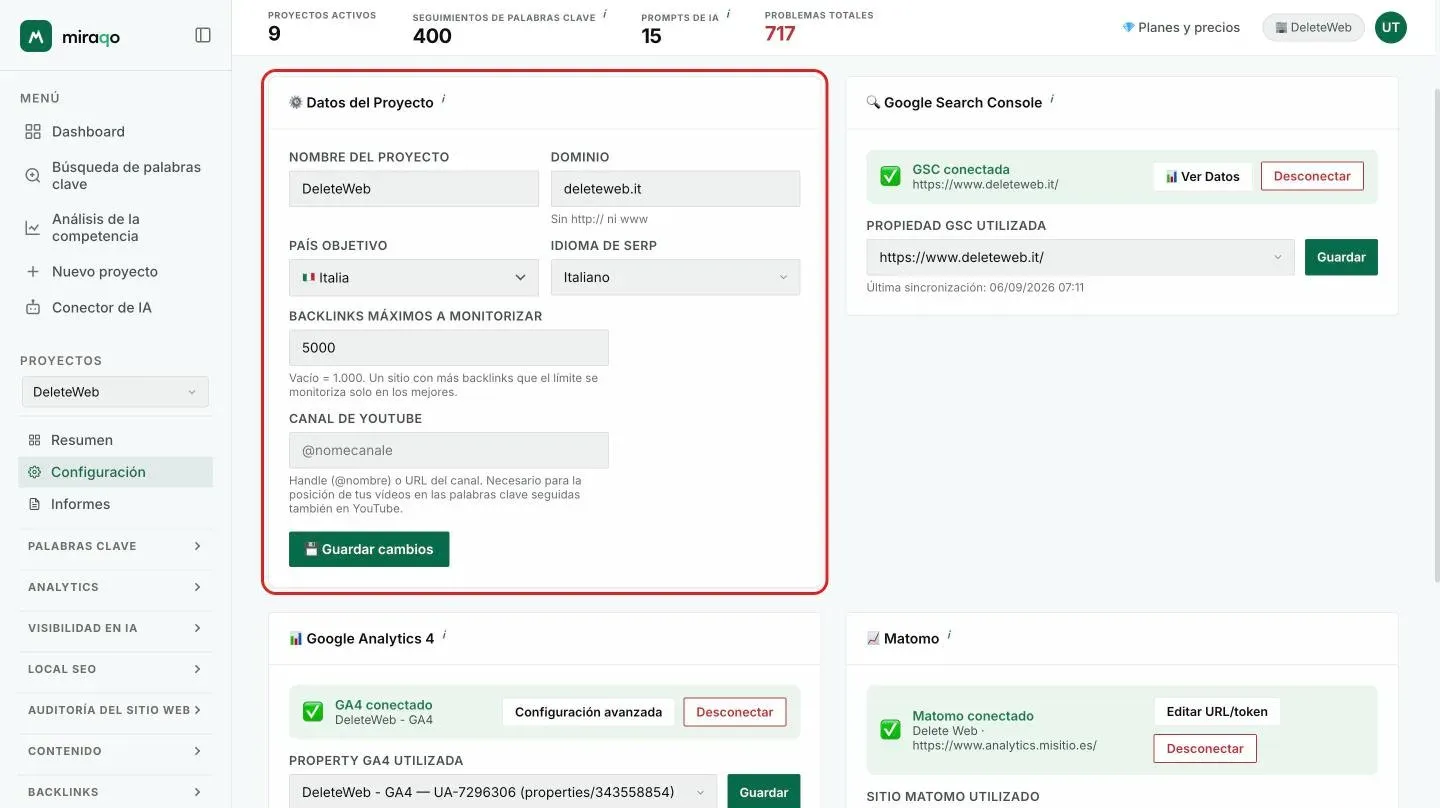Screen dimensions: 1440x808
Task: Click the Informes document icon
Action: (x=34, y=504)
